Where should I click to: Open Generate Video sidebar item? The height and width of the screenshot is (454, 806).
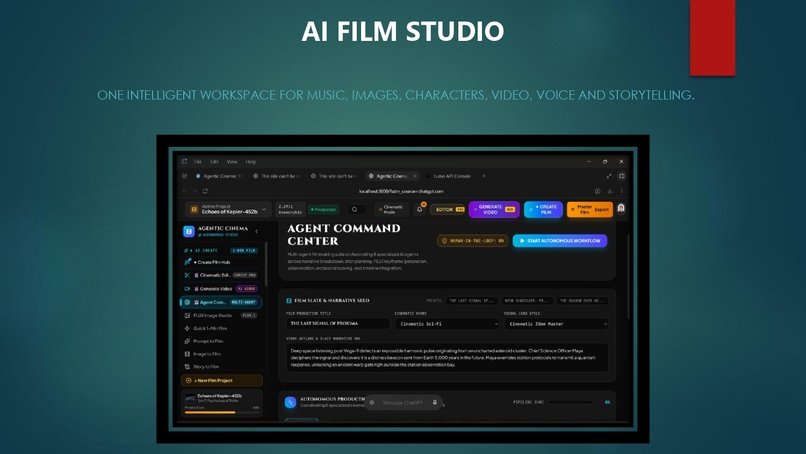click(x=221, y=288)
